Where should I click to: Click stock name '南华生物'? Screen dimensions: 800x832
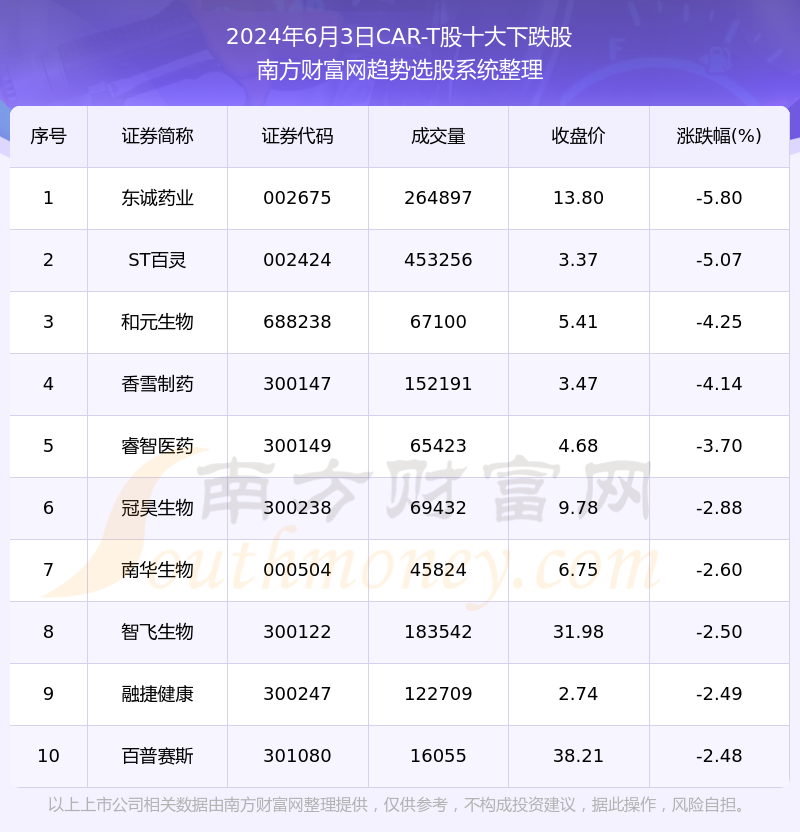(158, 570)
